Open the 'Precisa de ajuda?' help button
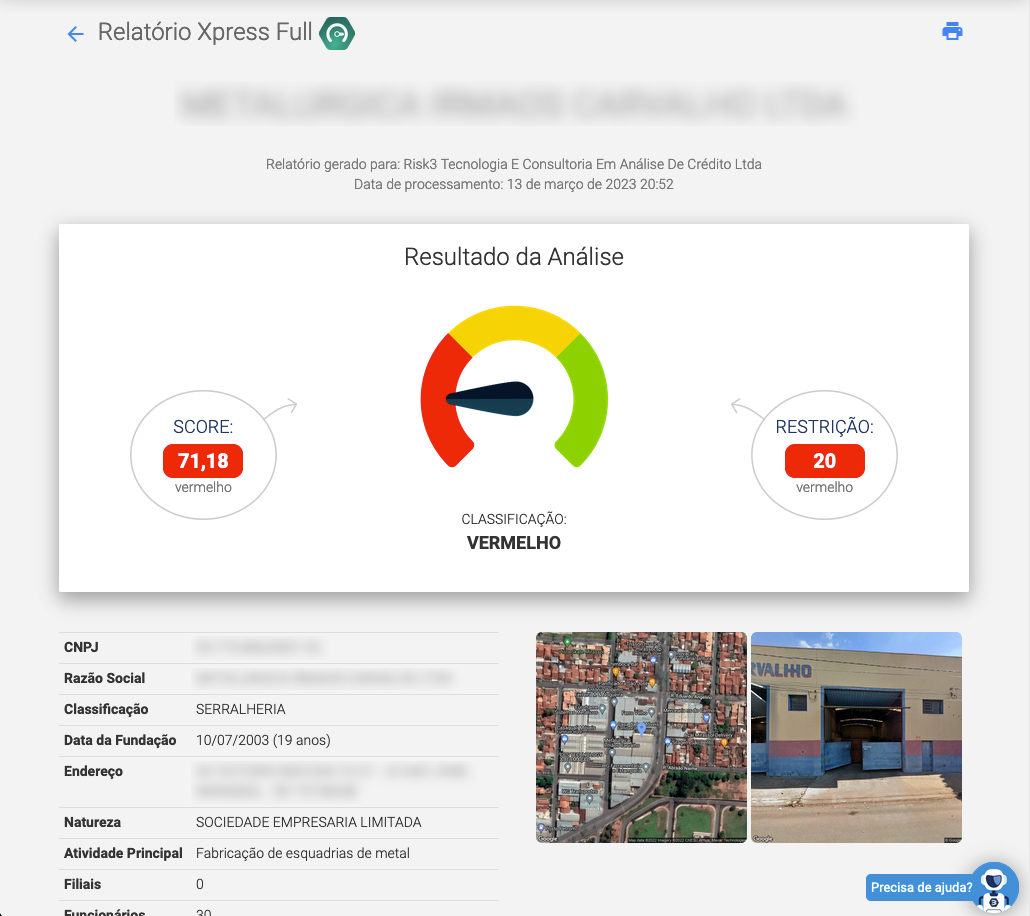 [x=921, y=887]
